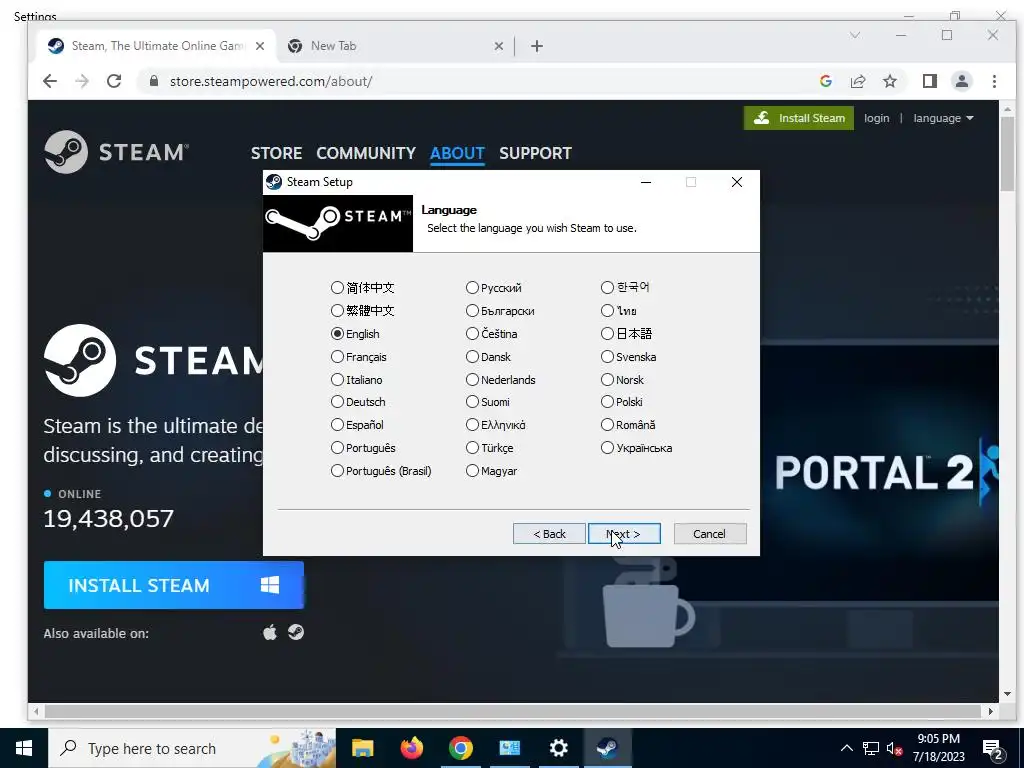1024x768 pixels.
Task: Select Français as Steam language
Action: click(x=337, y=357)
